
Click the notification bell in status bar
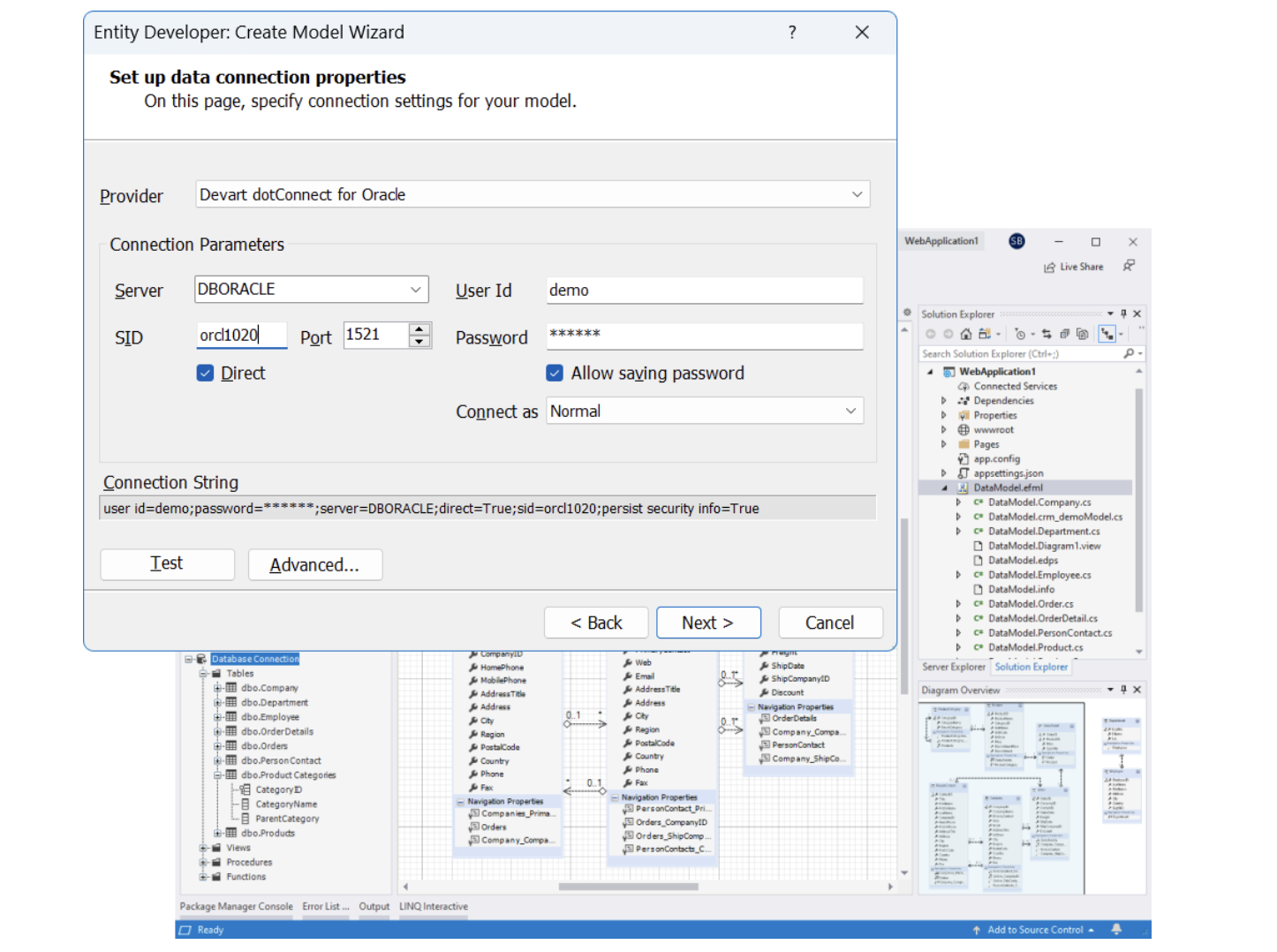point(1116,929)
